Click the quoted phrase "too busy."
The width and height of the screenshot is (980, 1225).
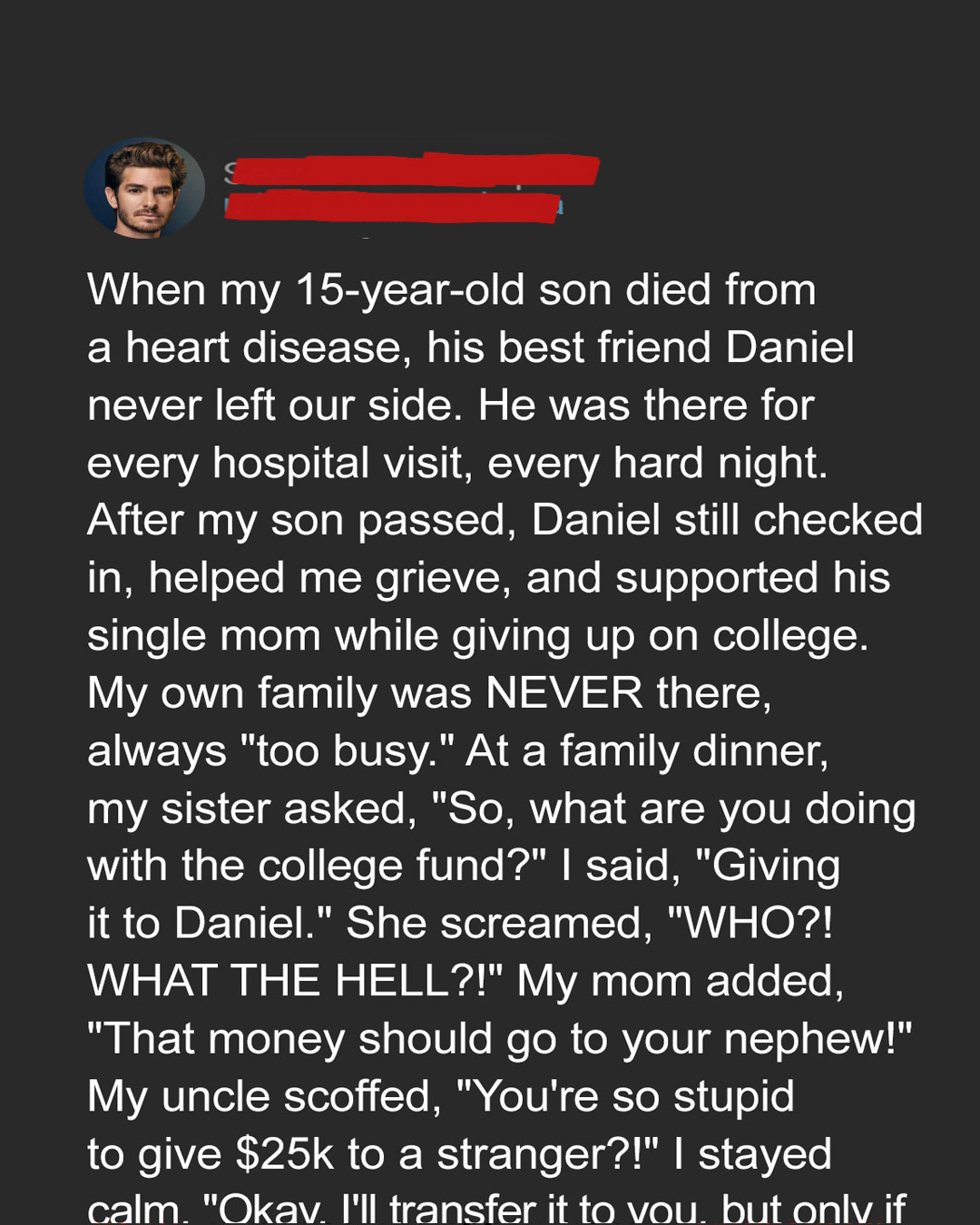347,751
